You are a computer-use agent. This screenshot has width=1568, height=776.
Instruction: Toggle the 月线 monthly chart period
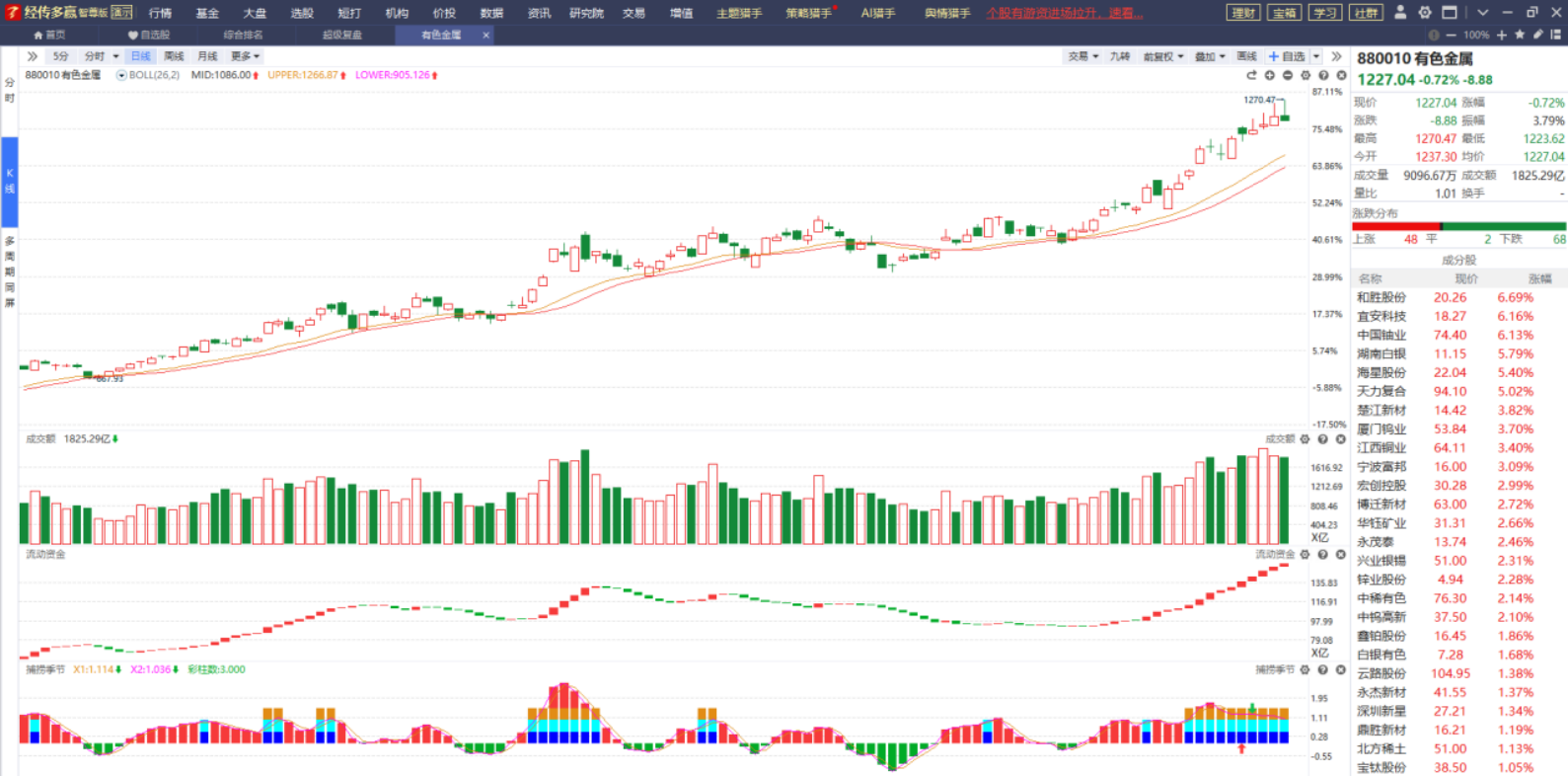(207, 56)
